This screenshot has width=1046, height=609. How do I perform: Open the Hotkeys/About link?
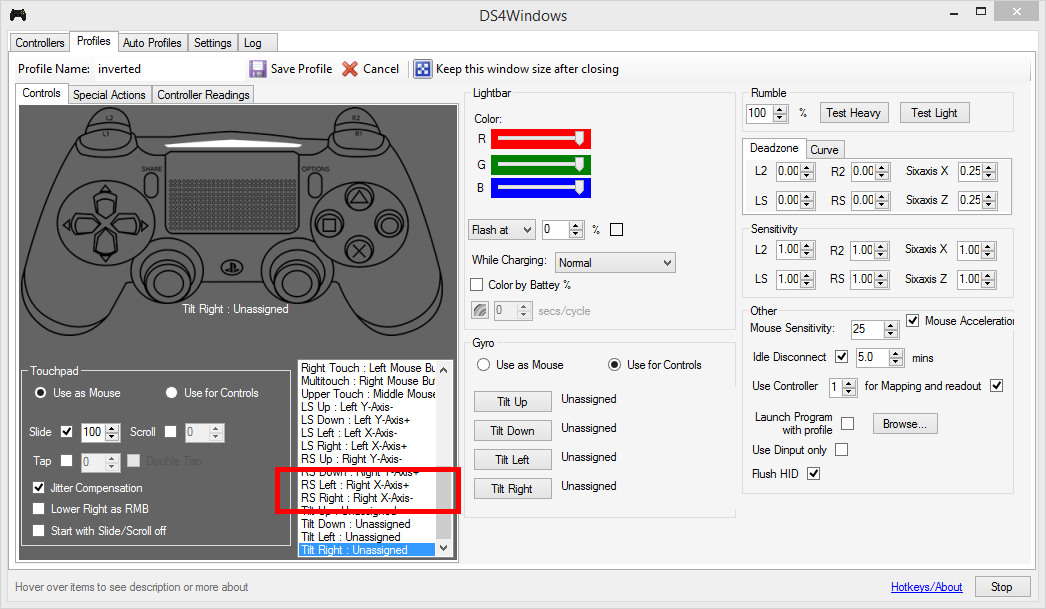pos(927,587)
